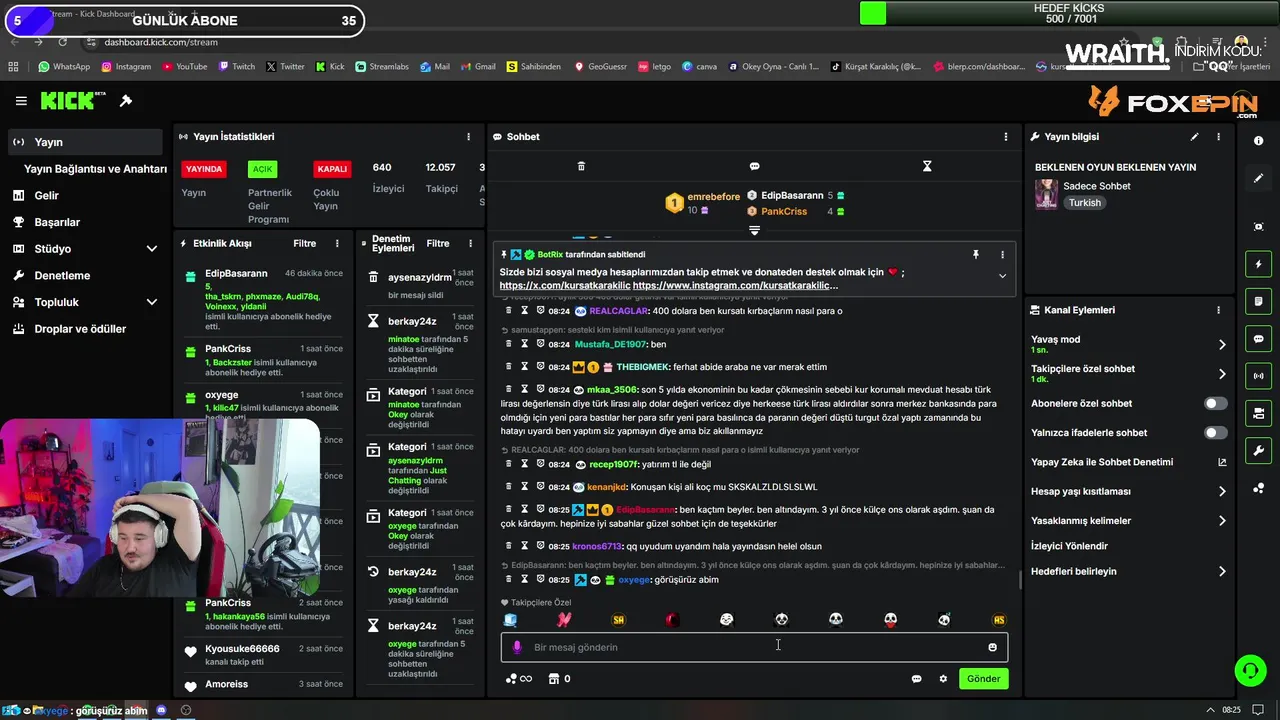Image resolution: width=1280 pixels, height=720 pixels.
Task: Open Yayın Bağlantısı ve Anahtarı
Action: [95, 169]
